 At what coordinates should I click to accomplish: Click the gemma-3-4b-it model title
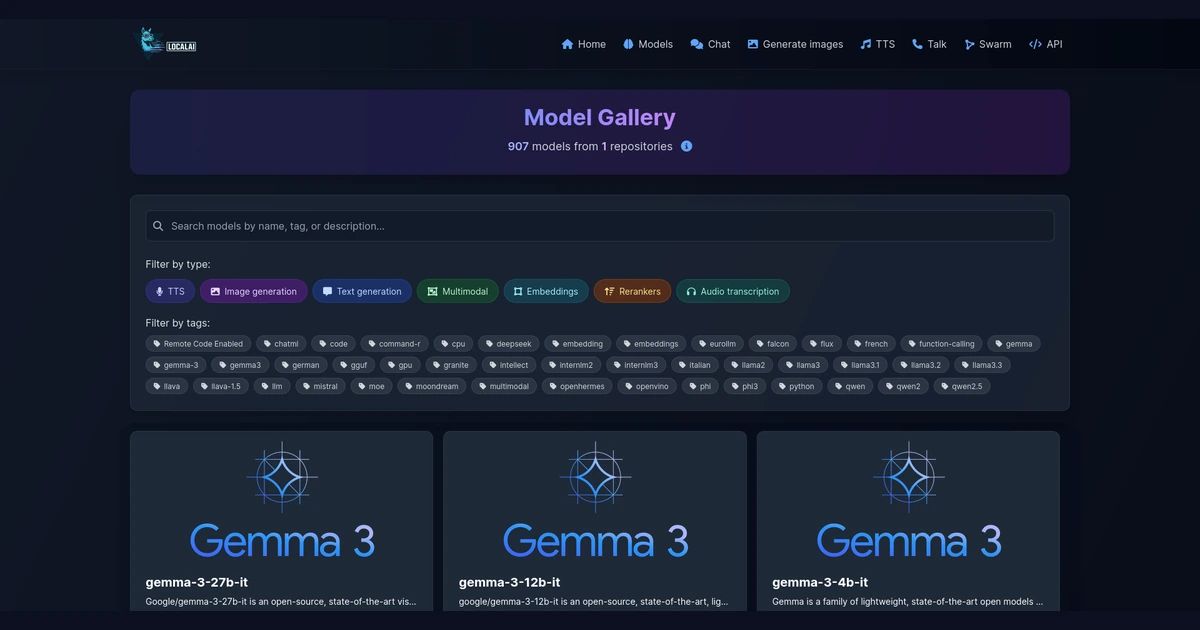(820, 582)
